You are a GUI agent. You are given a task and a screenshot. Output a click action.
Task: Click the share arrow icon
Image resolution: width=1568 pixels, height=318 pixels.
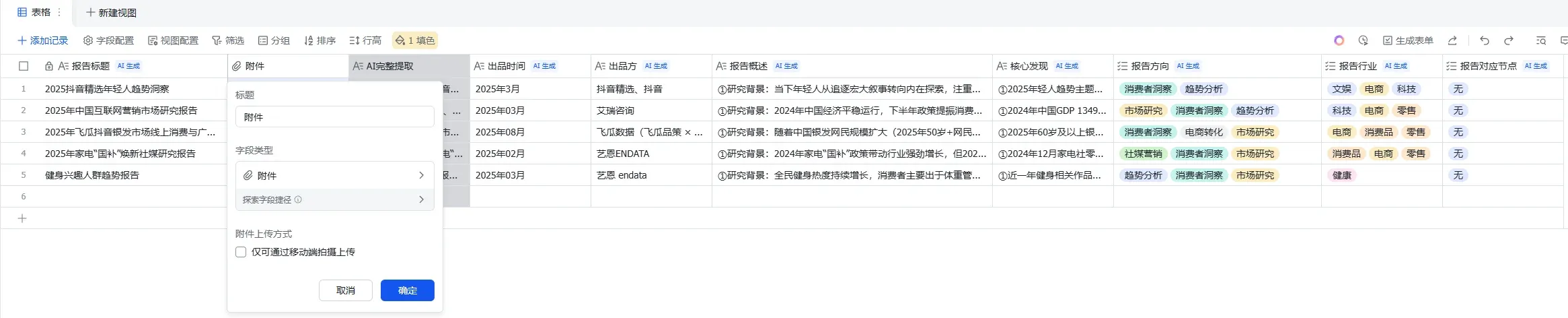click(x=1452, y=40)
